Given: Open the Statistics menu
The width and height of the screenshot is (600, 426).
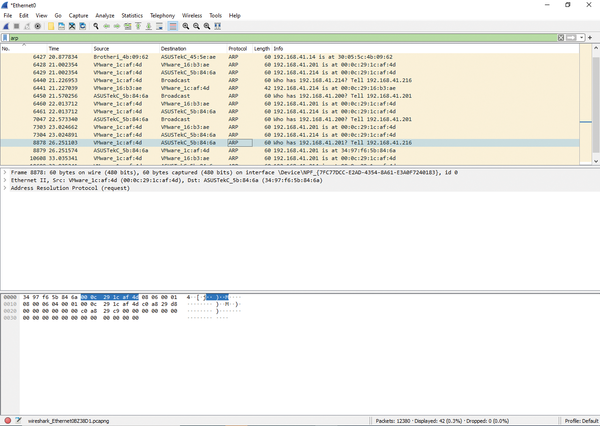Looking at the screenshot, I should 132,16.
